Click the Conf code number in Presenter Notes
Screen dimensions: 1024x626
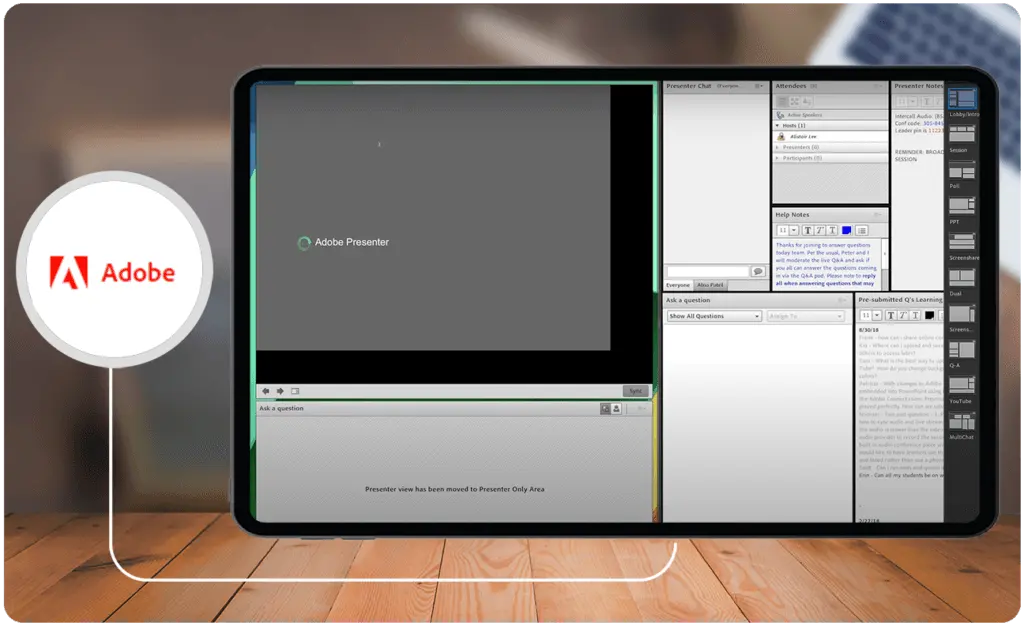(933, 123)
